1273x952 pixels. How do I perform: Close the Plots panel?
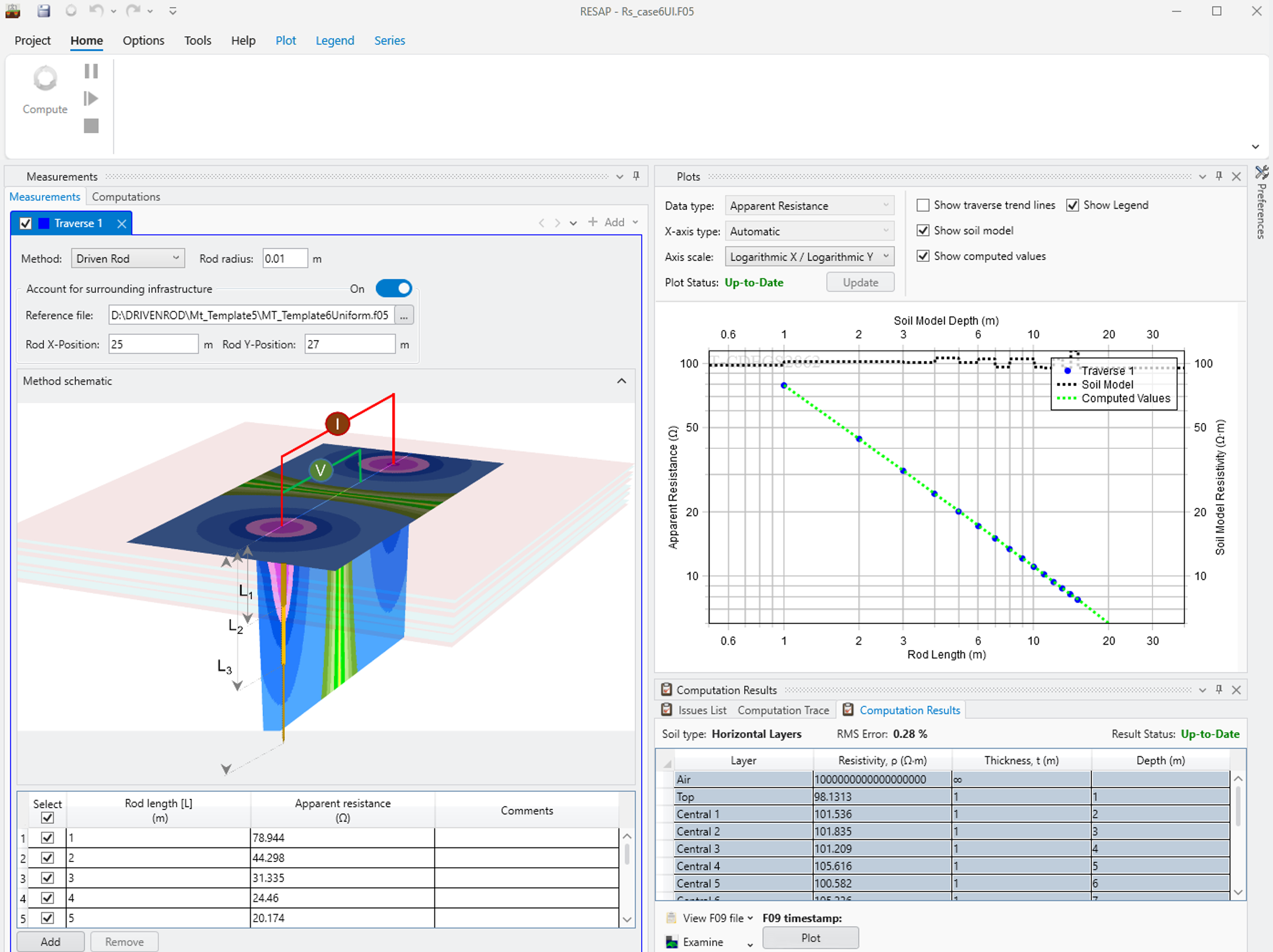coord(1236,176)
